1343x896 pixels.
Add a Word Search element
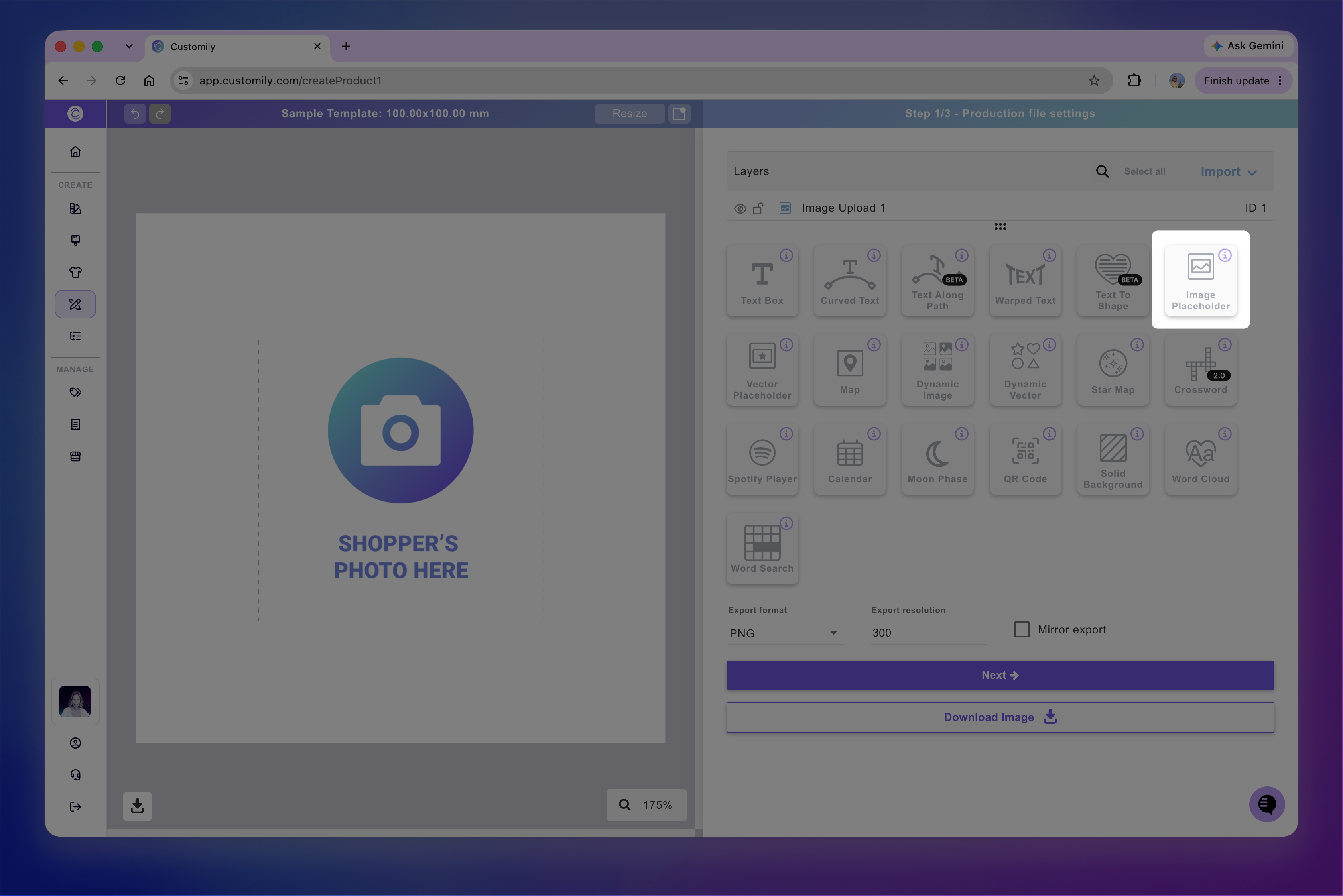(762, 548)
